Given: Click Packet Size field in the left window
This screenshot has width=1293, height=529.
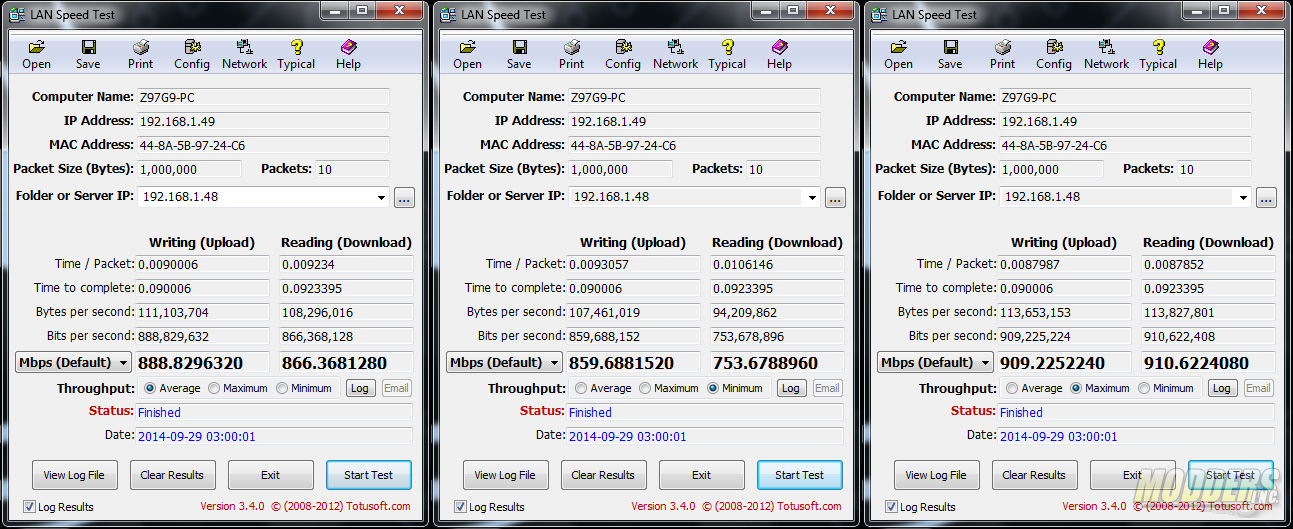Looking at the screenshot, I should point(190,169).
